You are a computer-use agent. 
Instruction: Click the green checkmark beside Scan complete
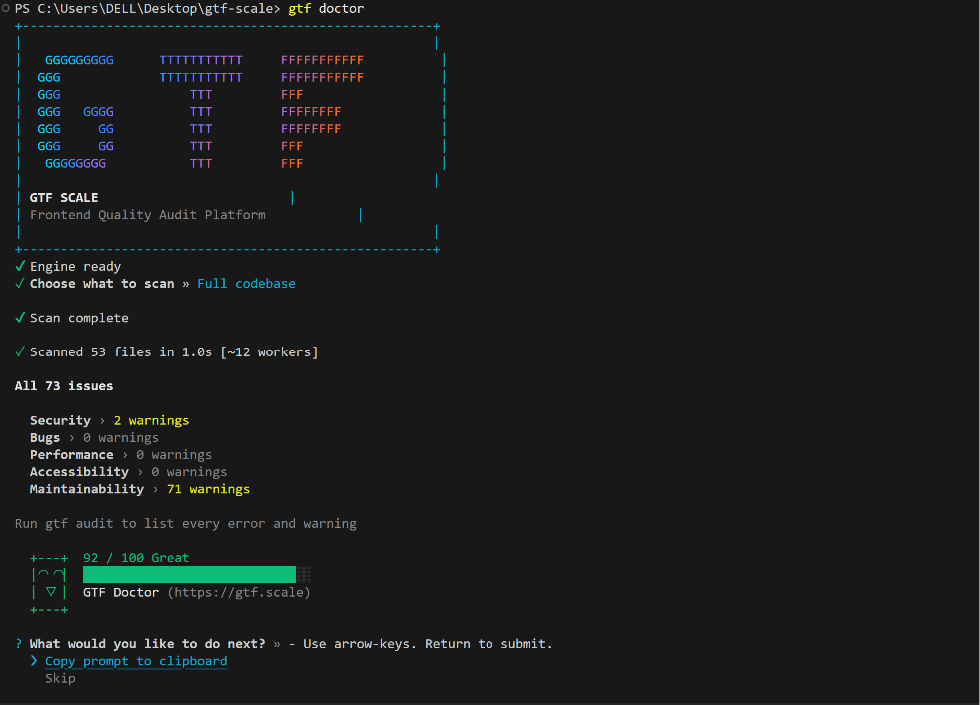20,318
